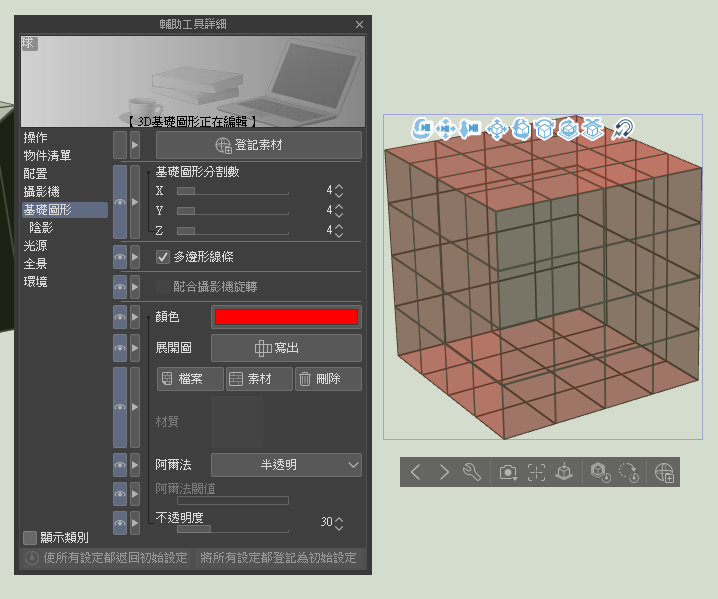Click register material icon in object launcher
This screenshot has width=718, height=599.
click(664, 472)
